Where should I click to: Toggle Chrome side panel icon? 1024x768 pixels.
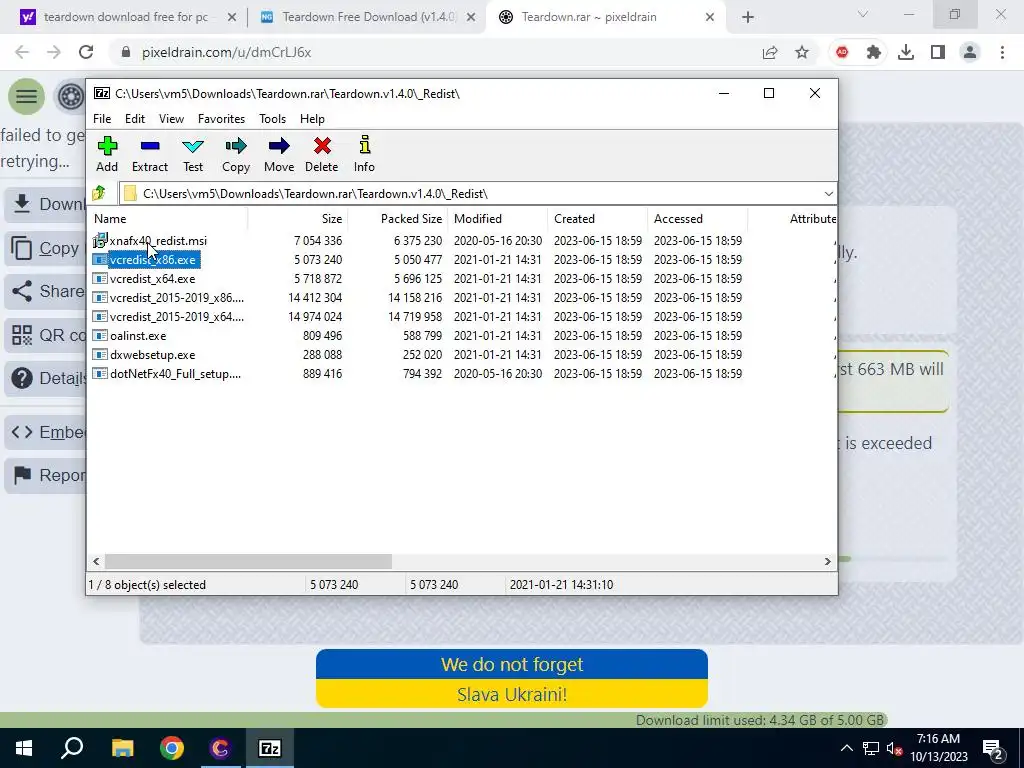coord(938,52)
